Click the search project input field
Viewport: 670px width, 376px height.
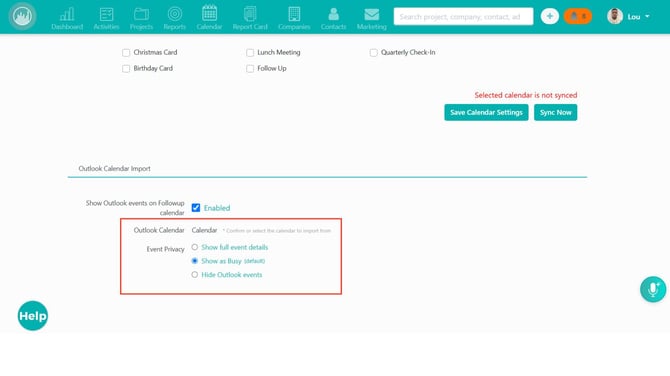point(463,17)
